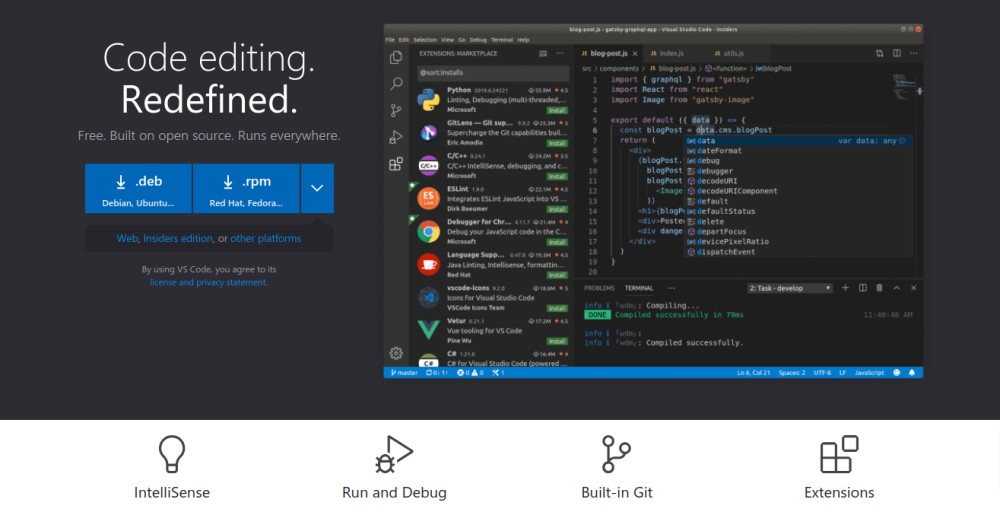The height and width of the screenshot is (512, 1000).
Task: Click the clear extensions list icon in Marketplace header
Action: tap(543, 54)
